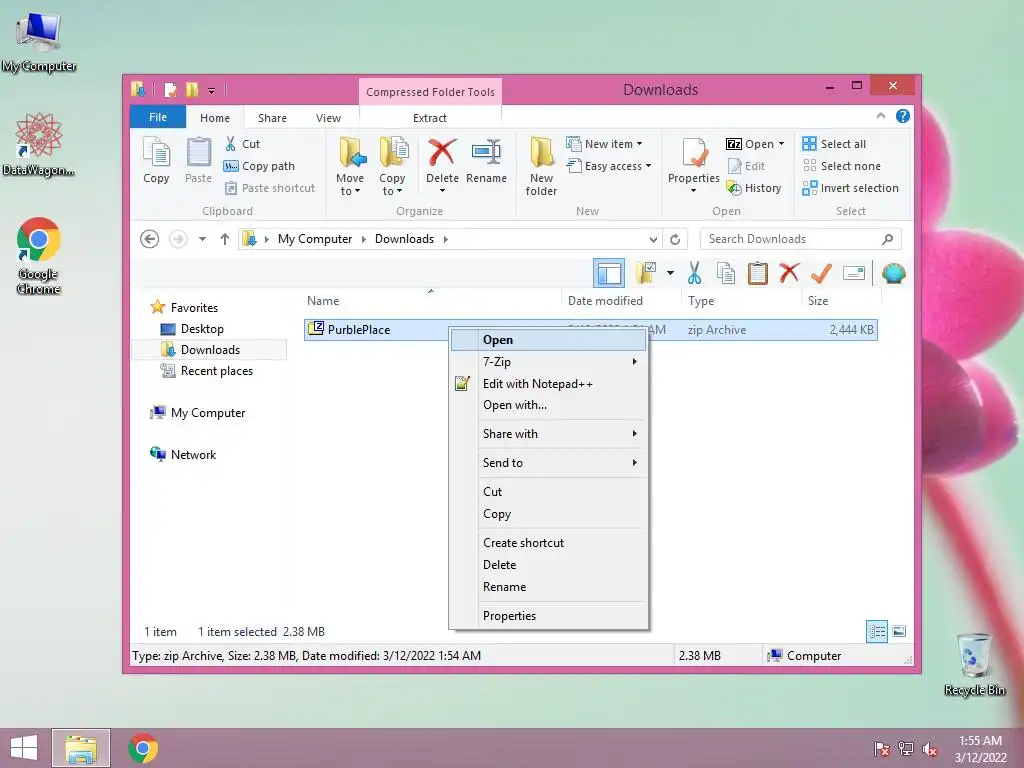
Task: Choose Edit with Notepad++ in context menu
Action: tap(549, 384)
